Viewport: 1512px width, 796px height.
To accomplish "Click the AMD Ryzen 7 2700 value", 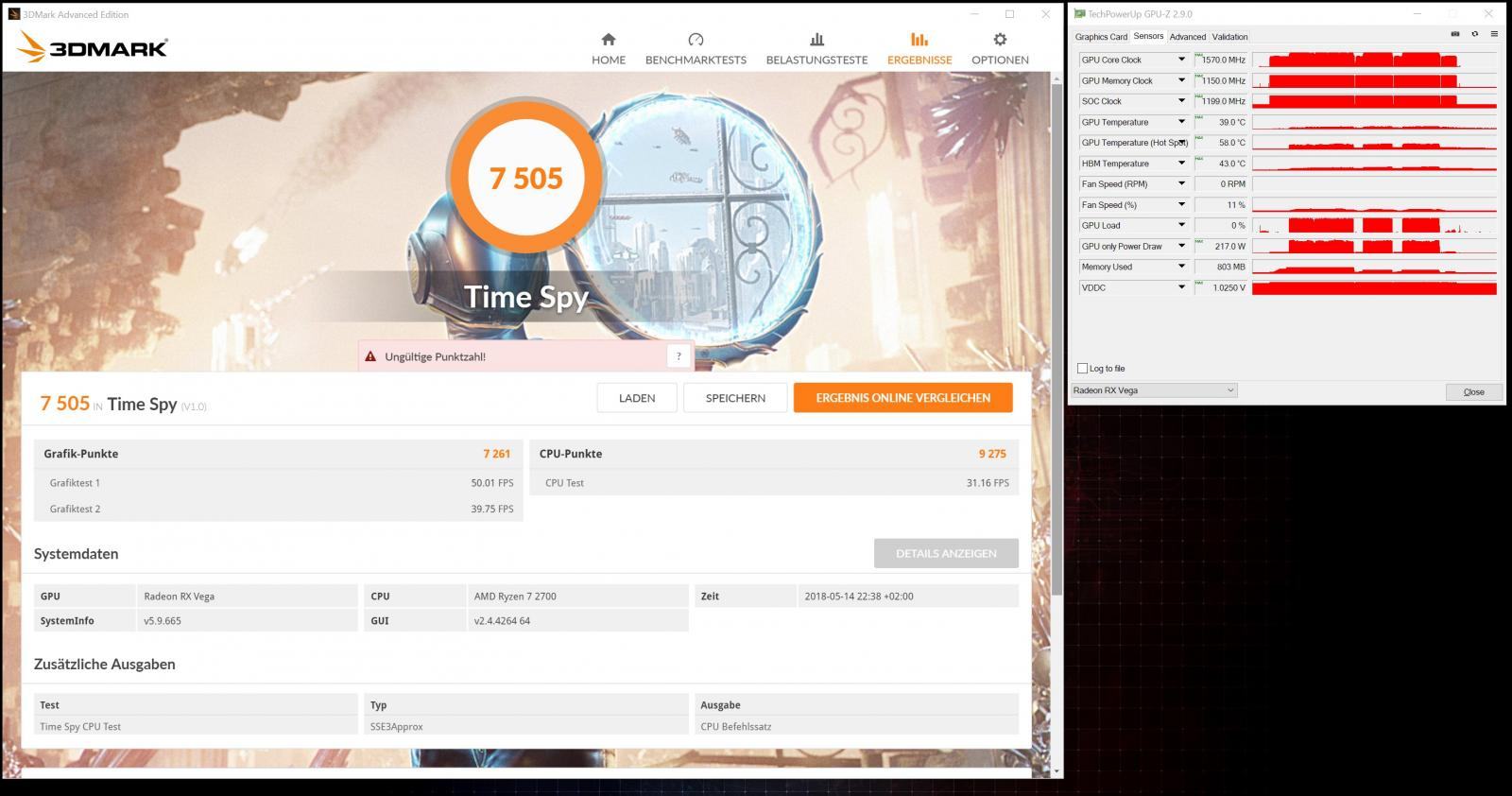I will pyautogui.click(x=515, y=597).
